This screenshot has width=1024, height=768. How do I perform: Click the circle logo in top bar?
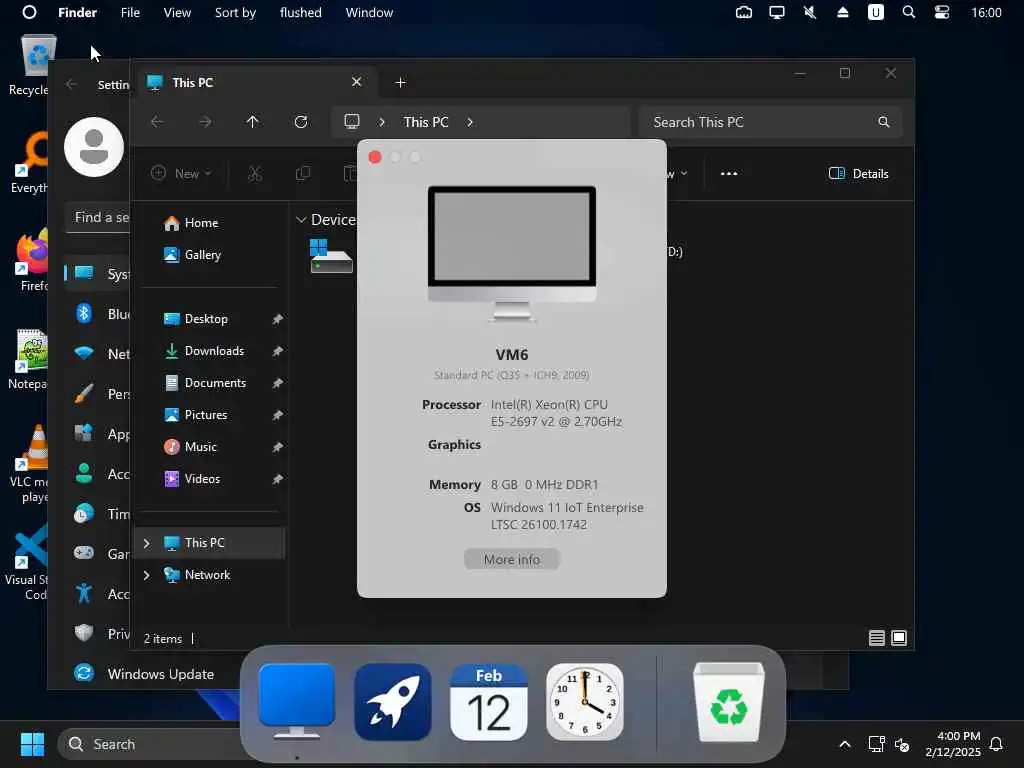(x=29, y=12)
